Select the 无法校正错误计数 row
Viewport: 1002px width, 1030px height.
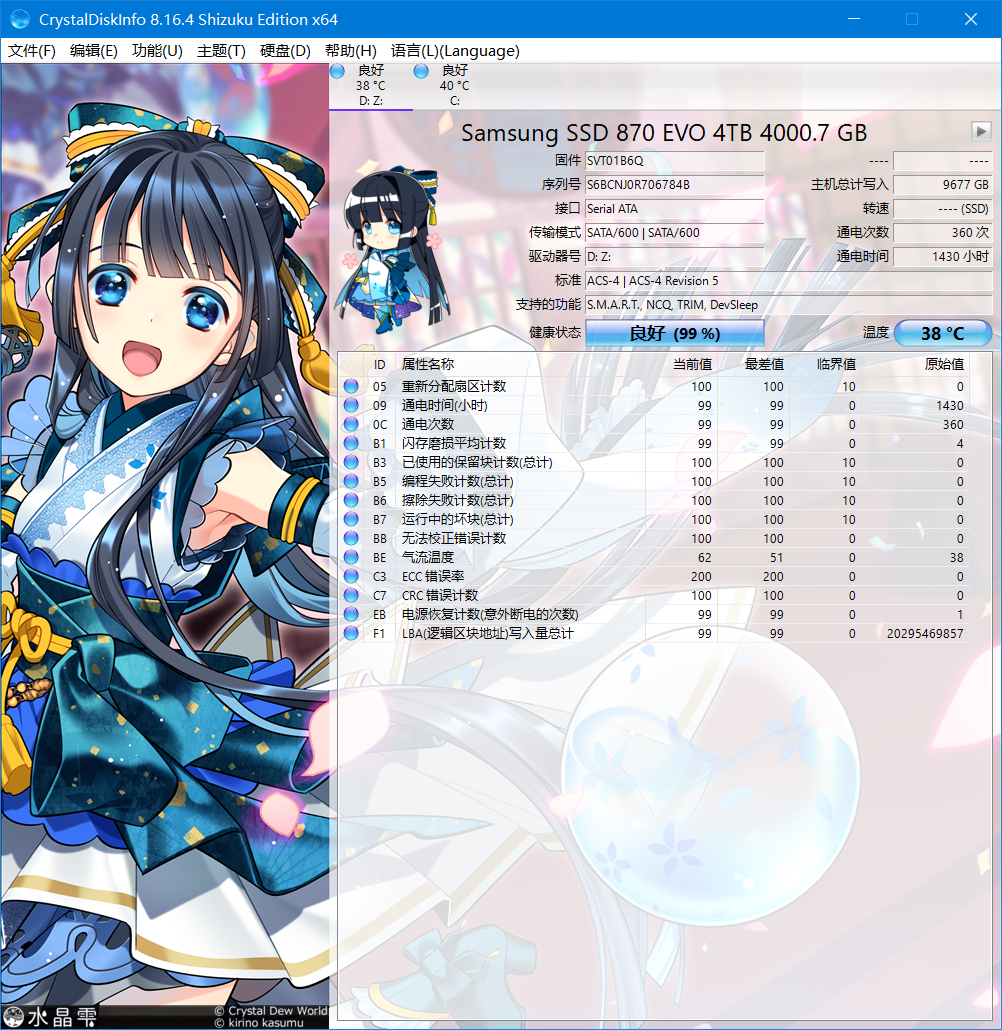[654, 539]
